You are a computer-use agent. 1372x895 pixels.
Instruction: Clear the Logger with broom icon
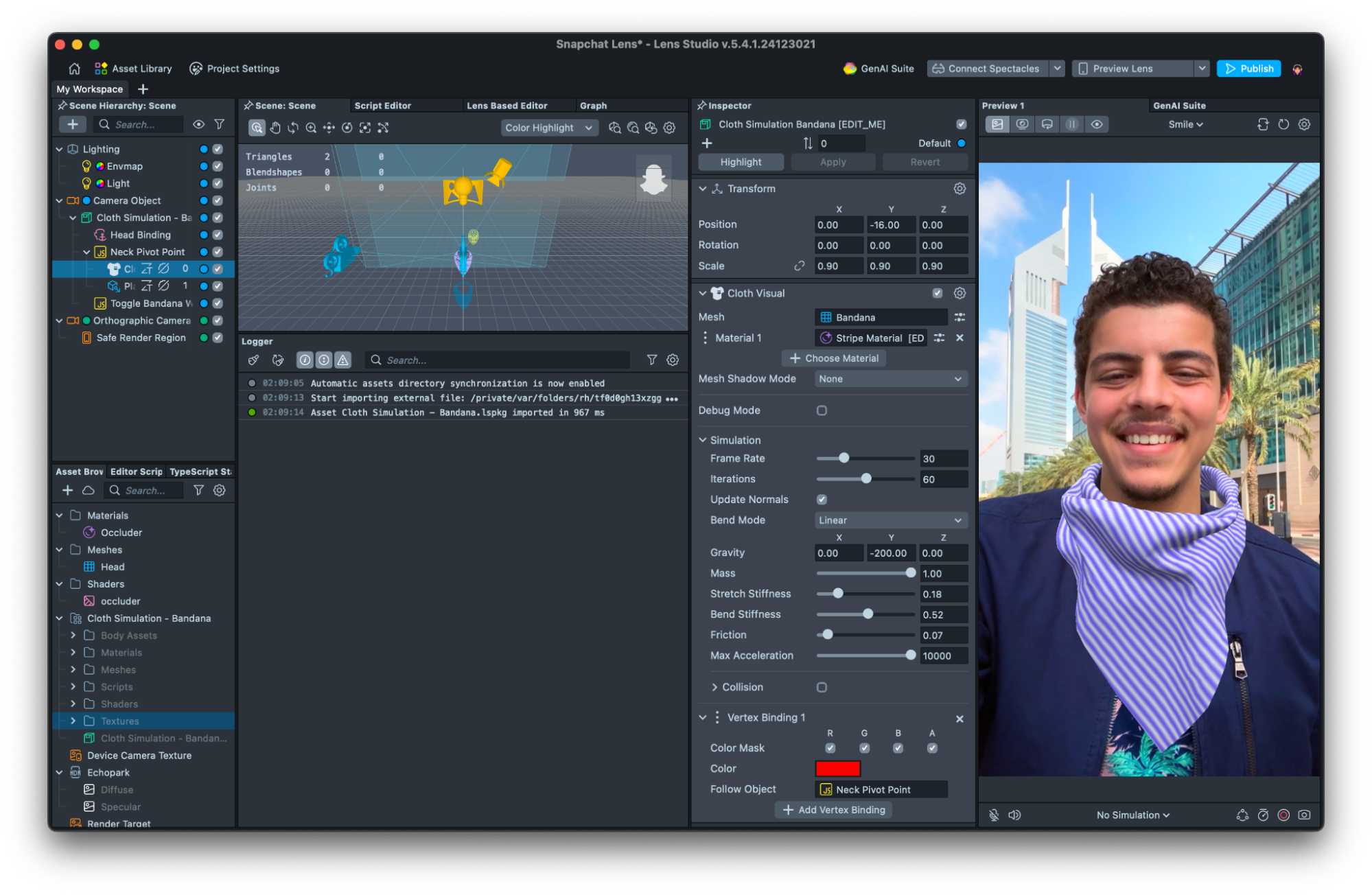253,360
